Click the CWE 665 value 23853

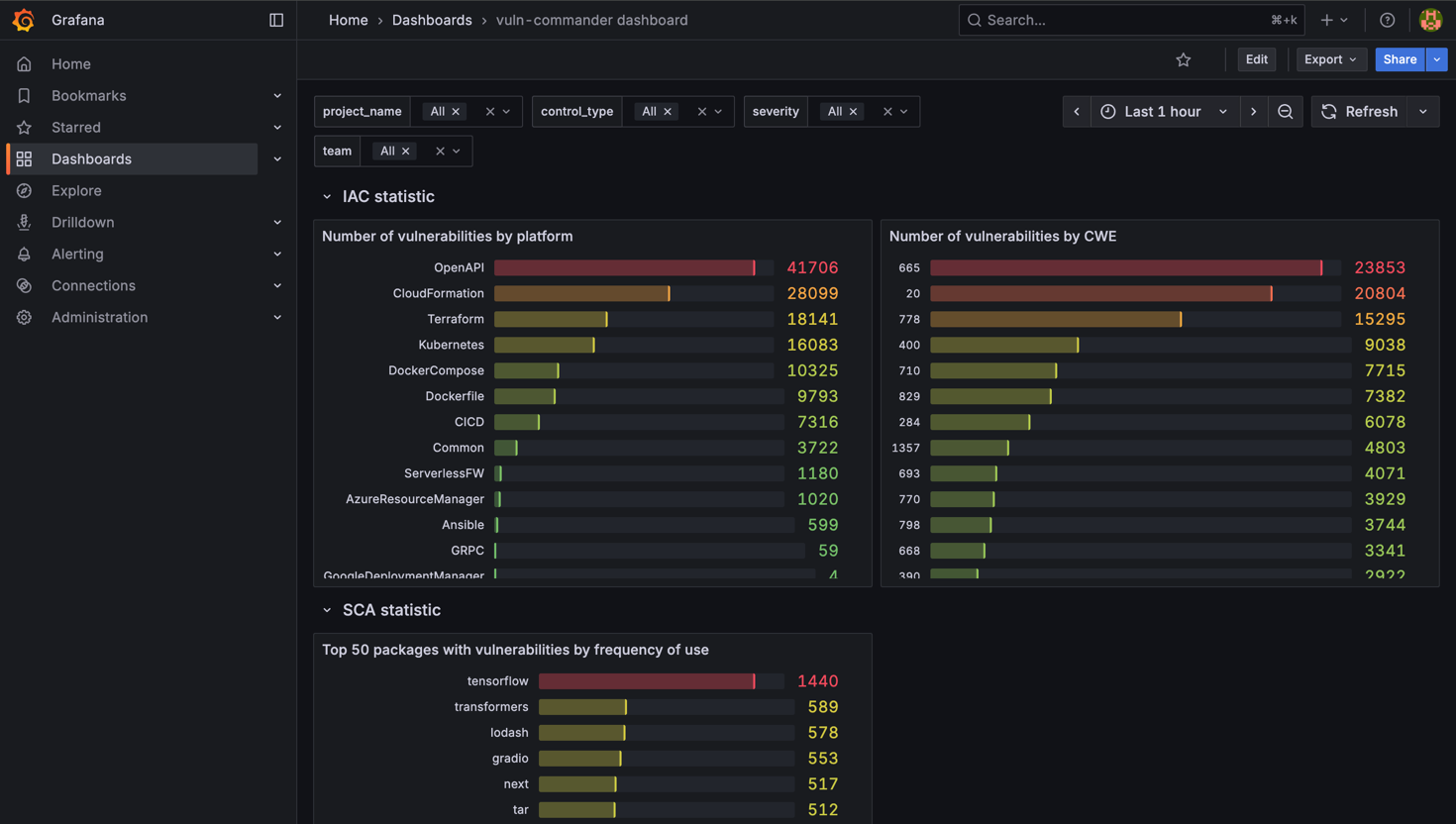click(1380, 267)
